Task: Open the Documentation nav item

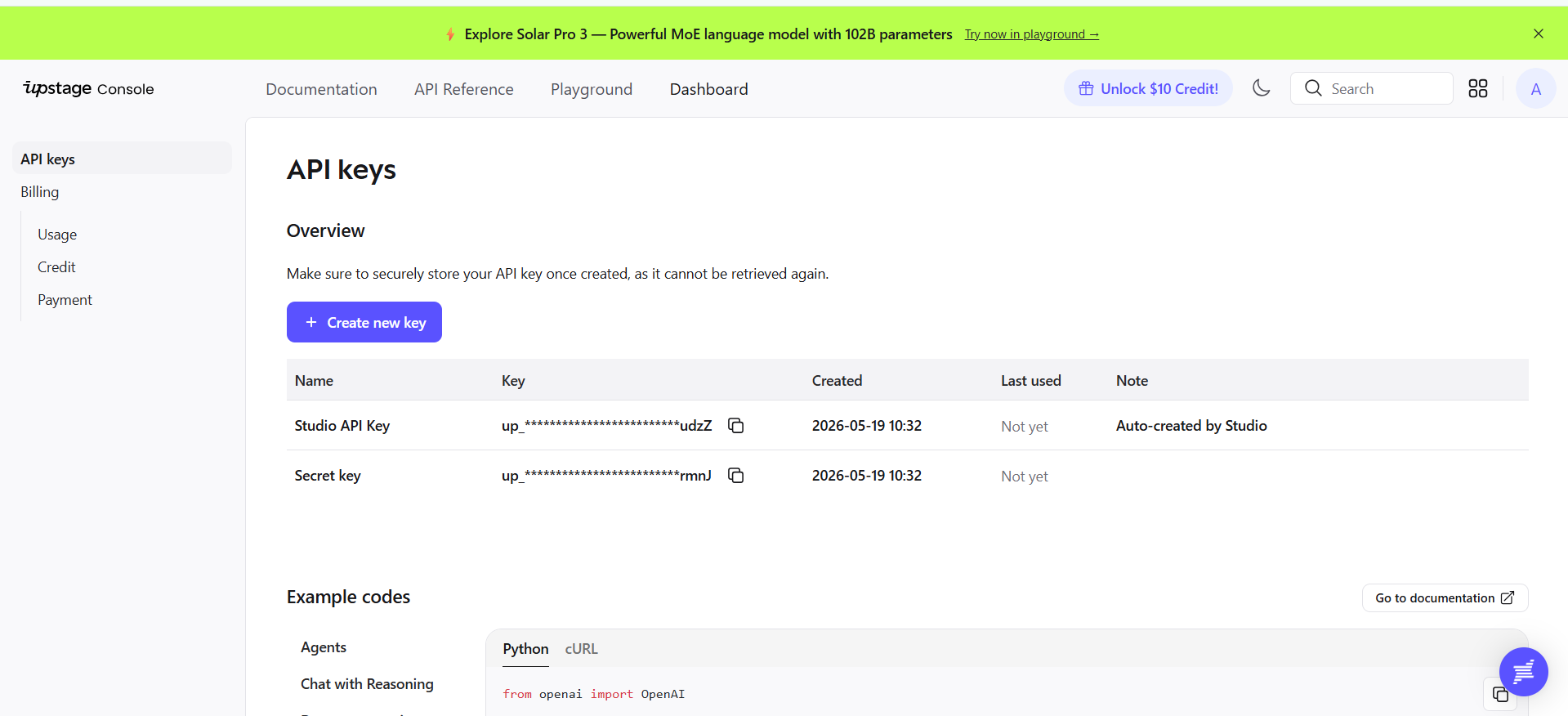Action: point(321,89)
